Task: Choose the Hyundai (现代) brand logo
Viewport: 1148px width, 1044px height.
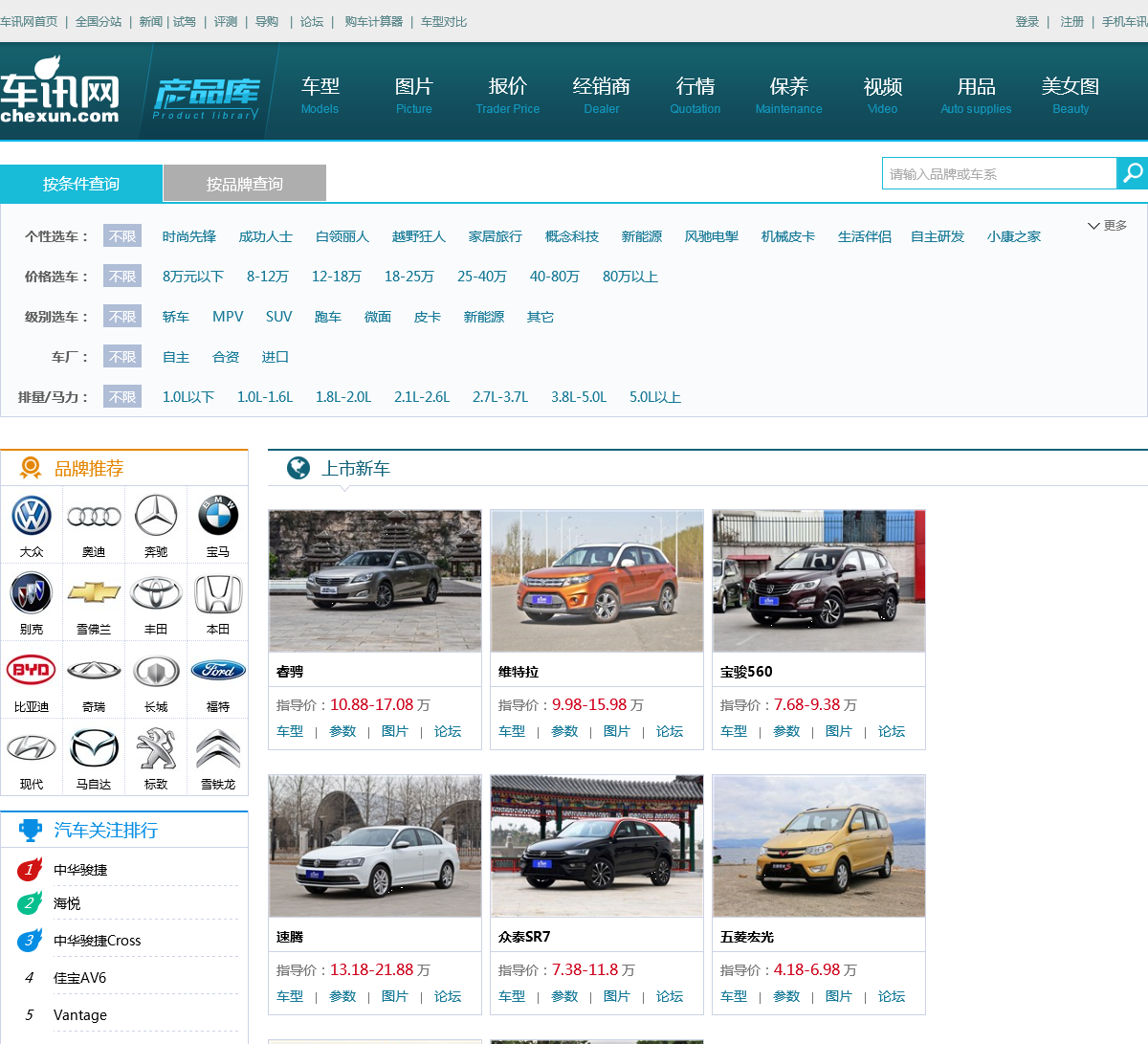Action: (x=32, y=748)
